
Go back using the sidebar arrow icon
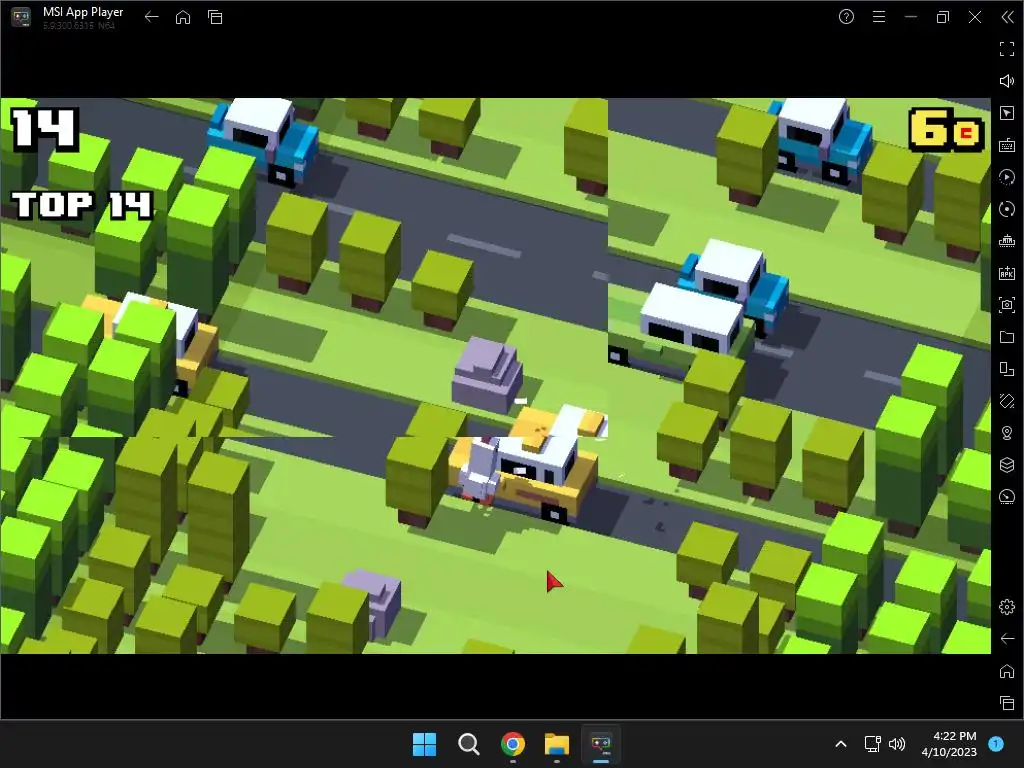pyautogui.click(x=1006, y=639)
